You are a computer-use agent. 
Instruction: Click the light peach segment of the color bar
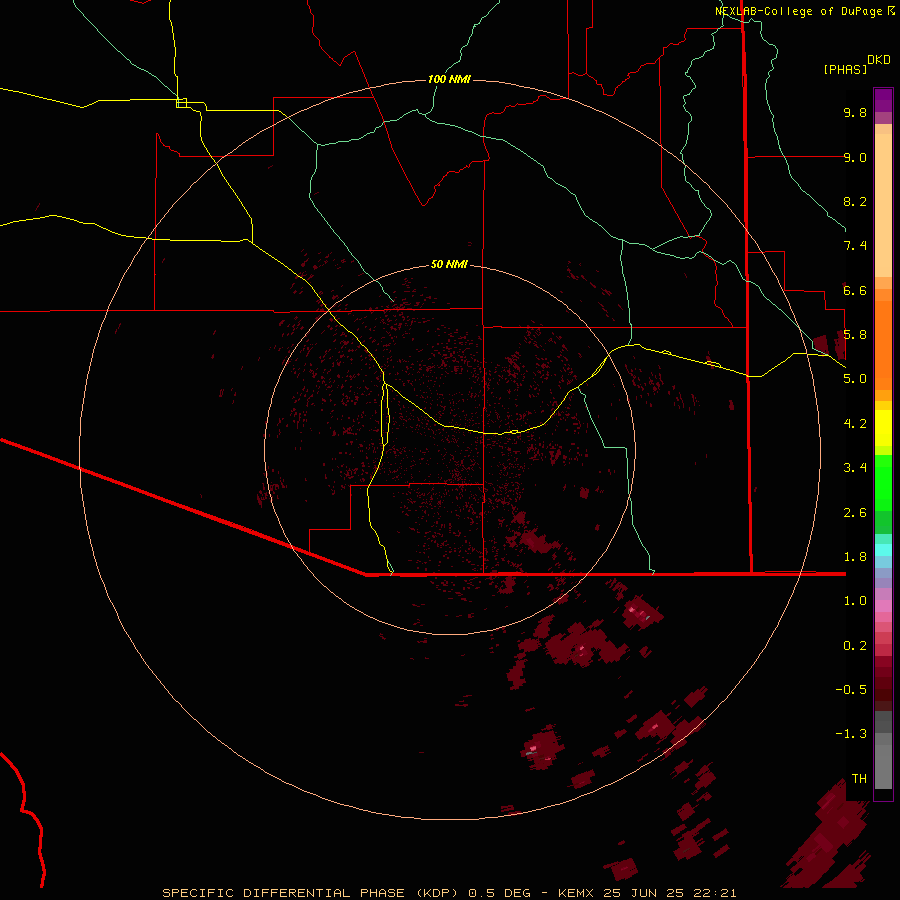point(883,205)
